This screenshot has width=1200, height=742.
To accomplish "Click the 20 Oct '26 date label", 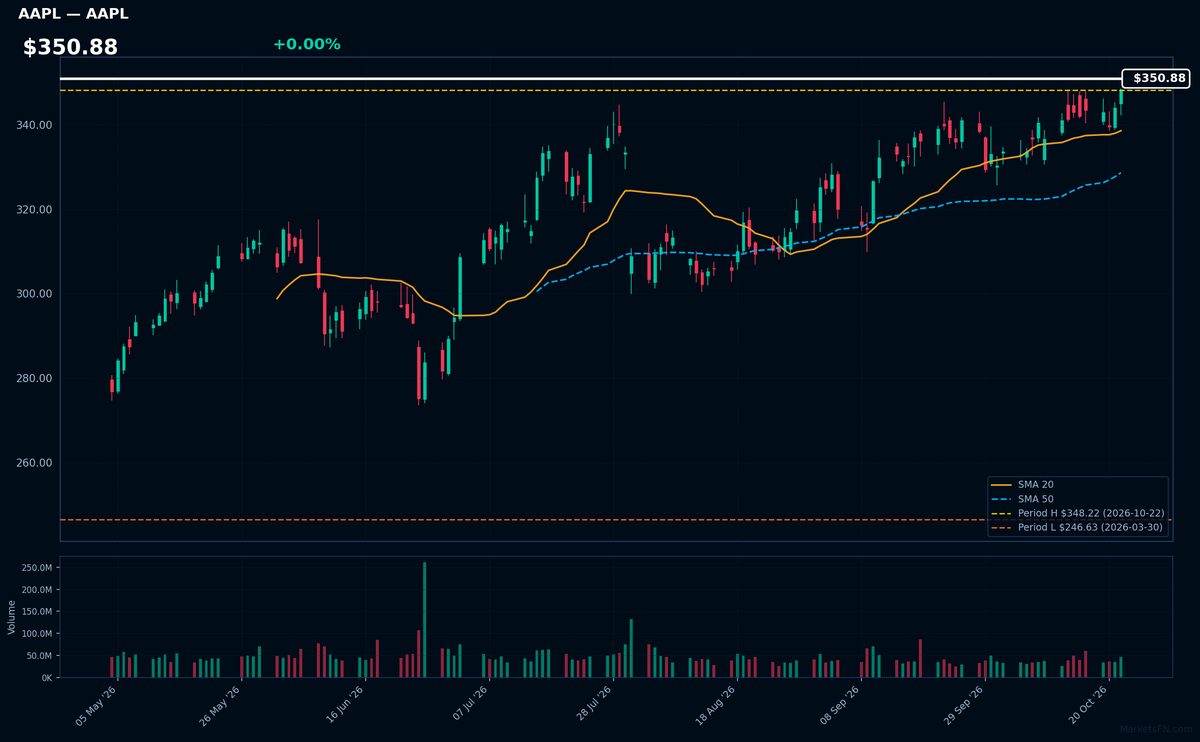I will click(x=1088, y=705).
